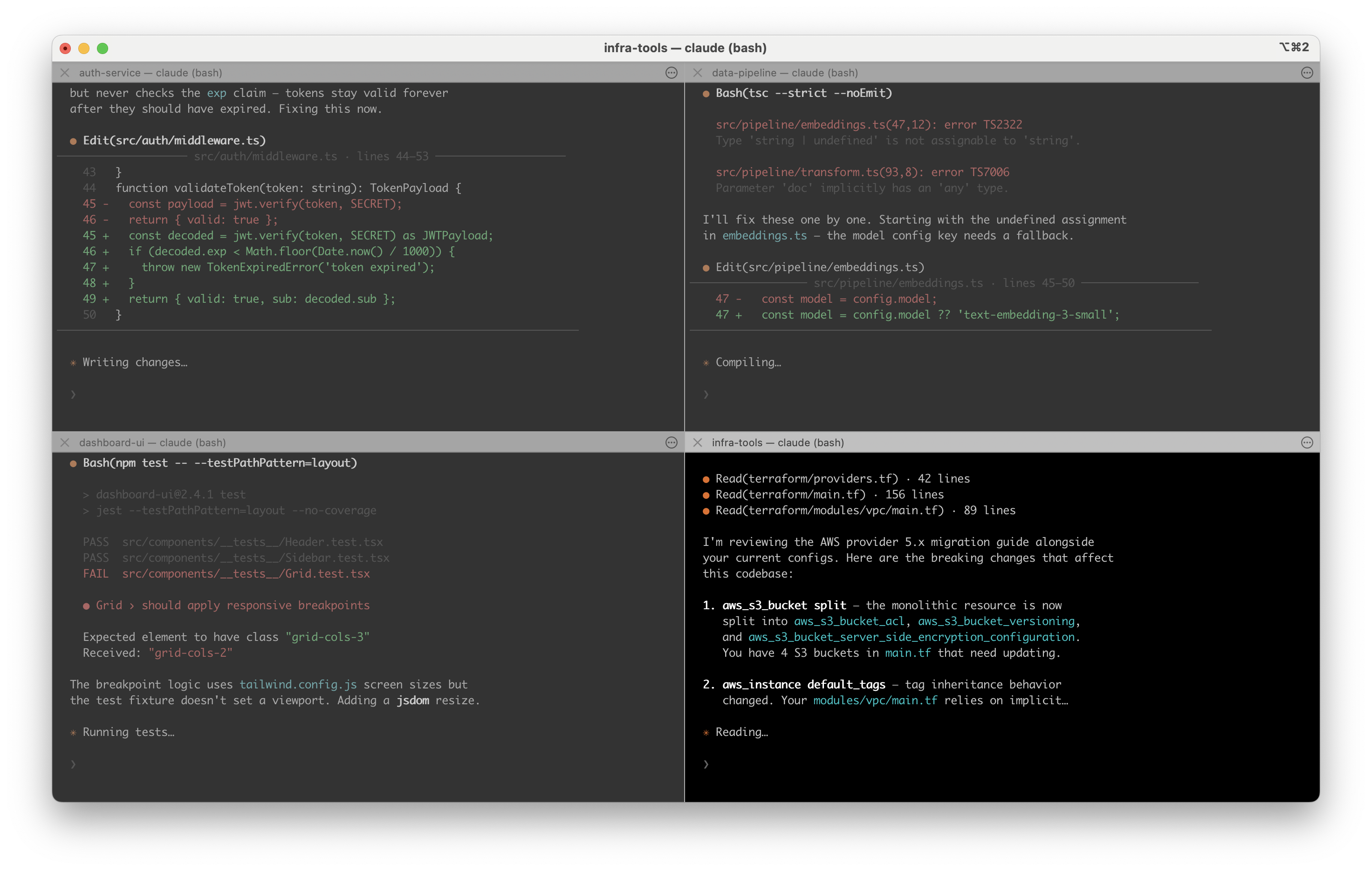Click the spinner beside "Running tests…"
Screen dimensions: 1372x871
click(73, 733)
